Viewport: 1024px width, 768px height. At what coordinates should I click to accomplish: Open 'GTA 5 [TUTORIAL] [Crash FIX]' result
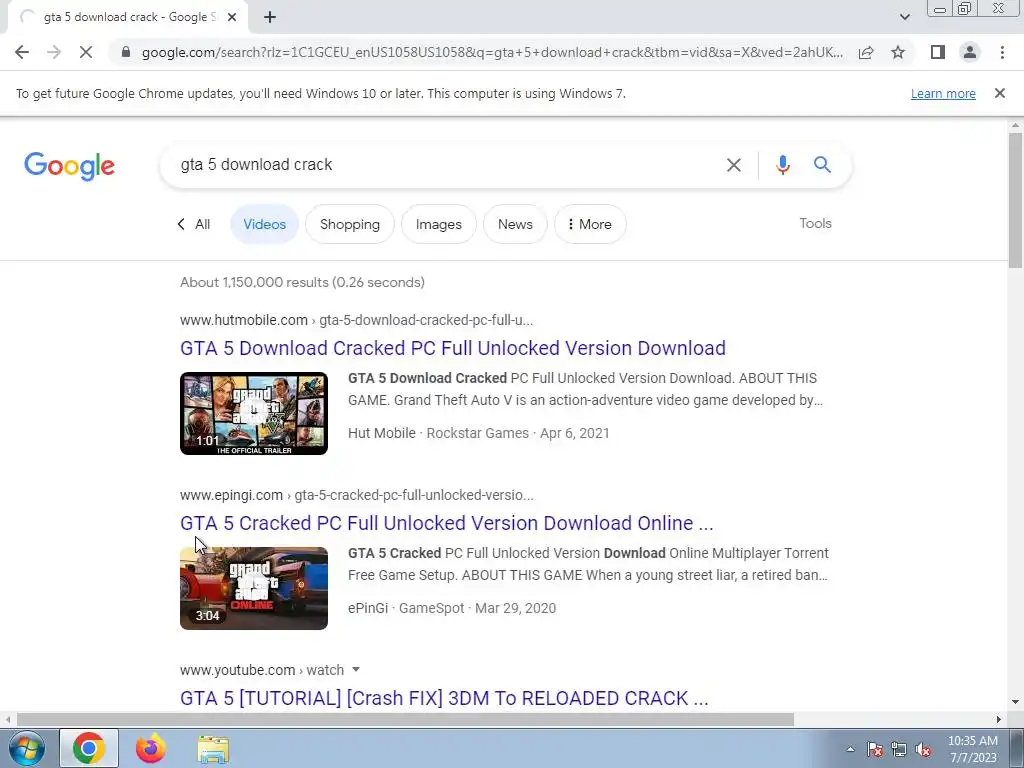tap(444, 698)
